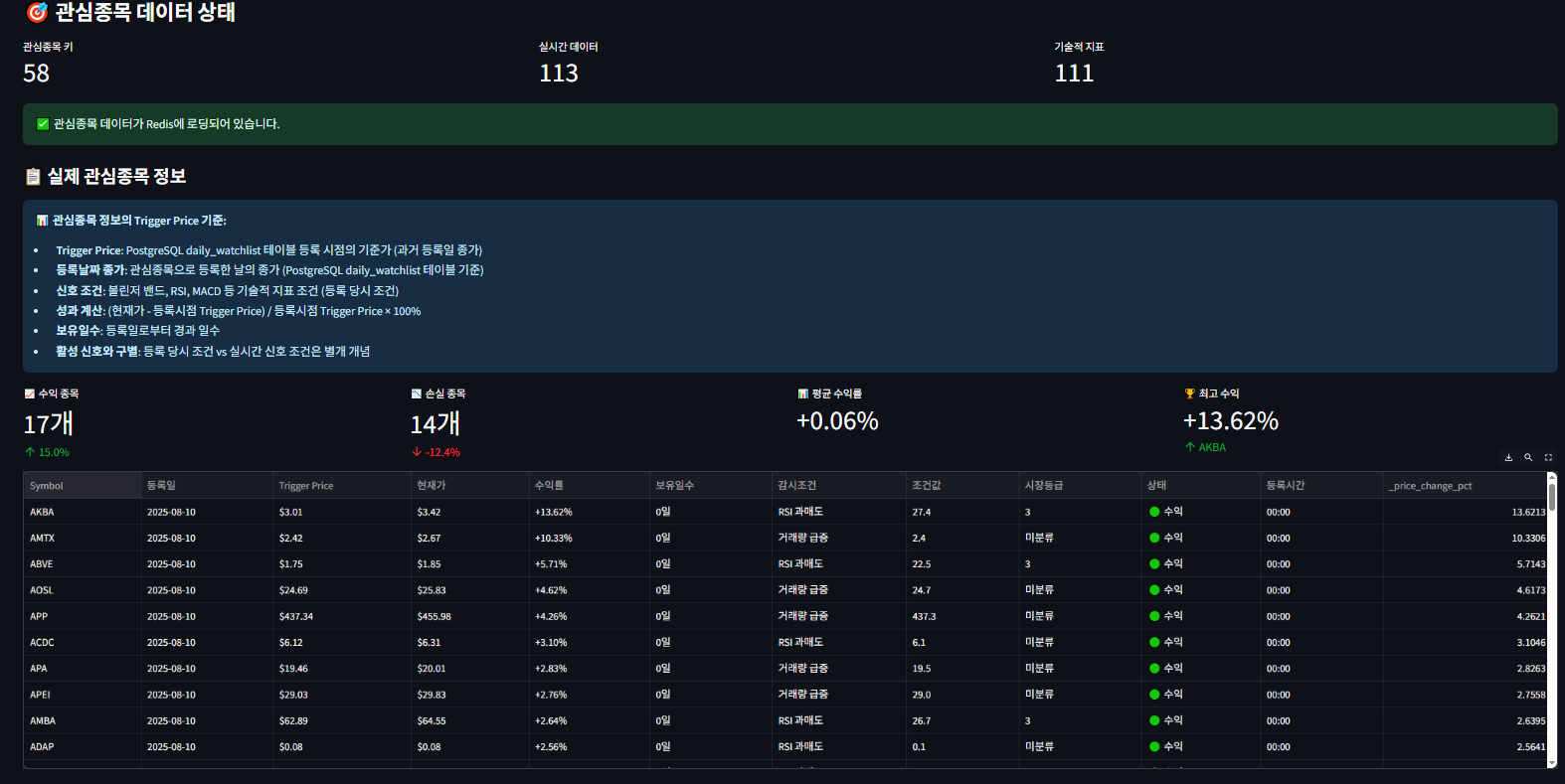
Task: Click the ADAP row's RSI 과매도 cell
Action: click(800, 747)
